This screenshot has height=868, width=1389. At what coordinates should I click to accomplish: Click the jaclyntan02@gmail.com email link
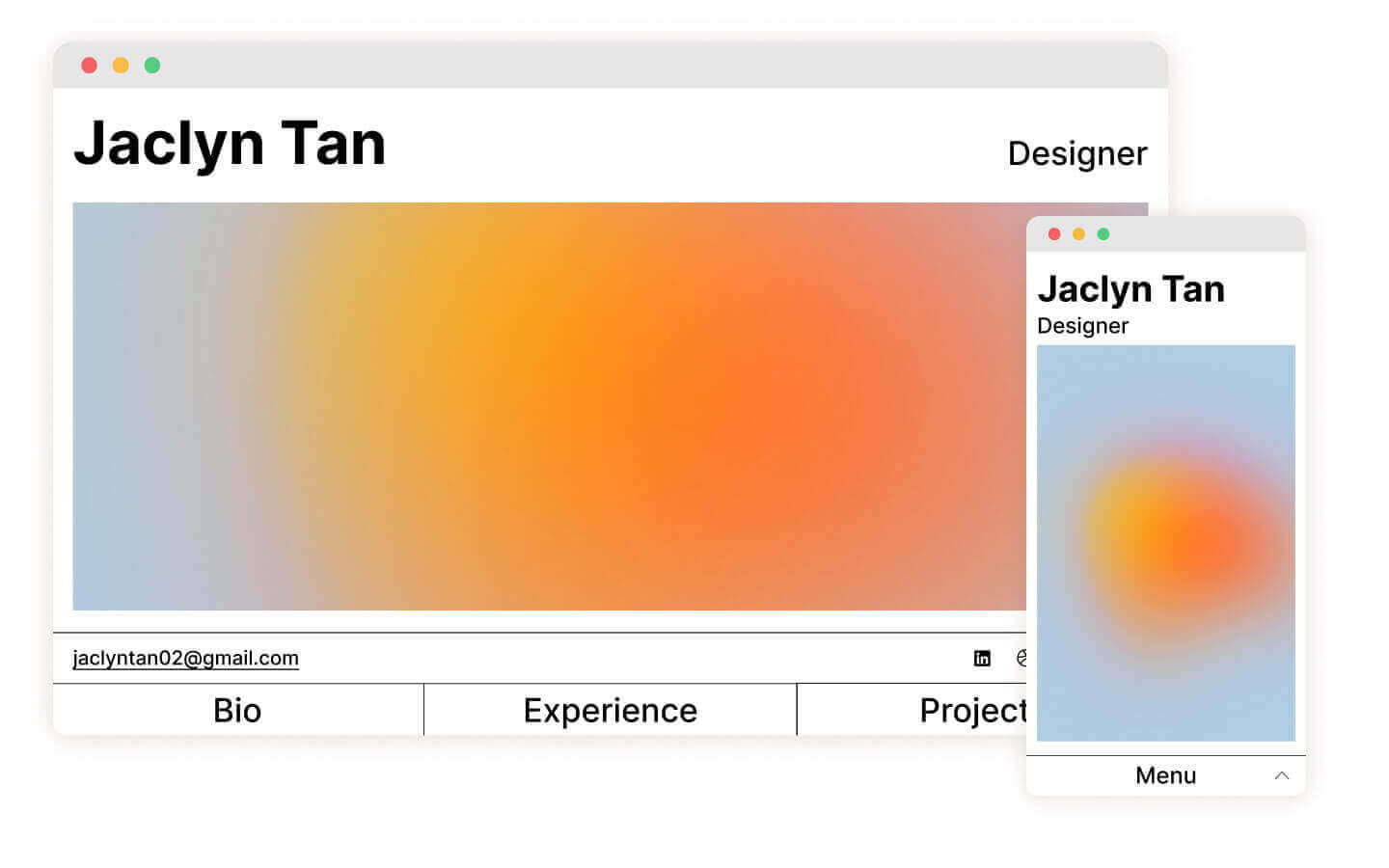(186, 658)
